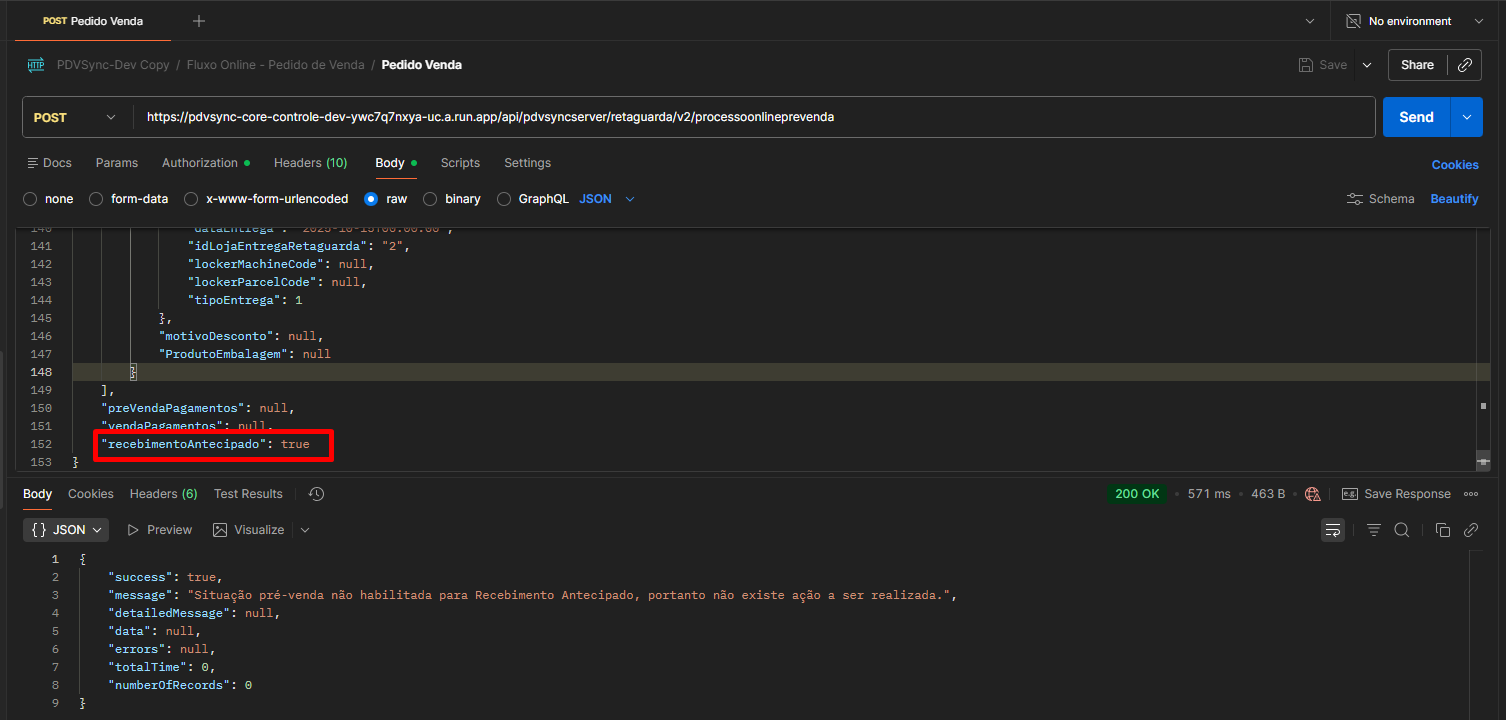Click the new tab plus icon
1506x720 pixels.
pyautogui.click(x=199, y=21)
